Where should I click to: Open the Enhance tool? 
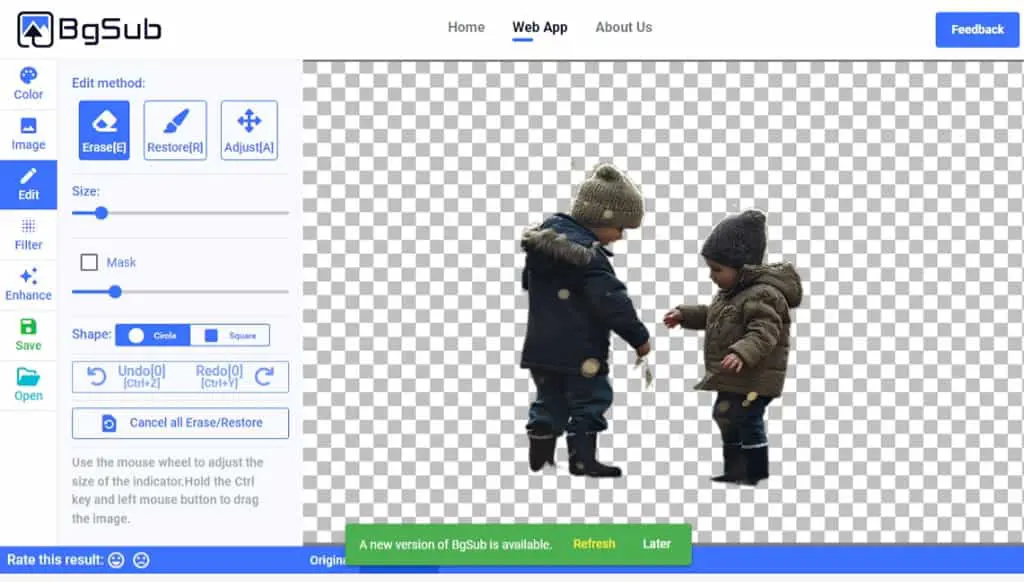click(x=28, y=285)
